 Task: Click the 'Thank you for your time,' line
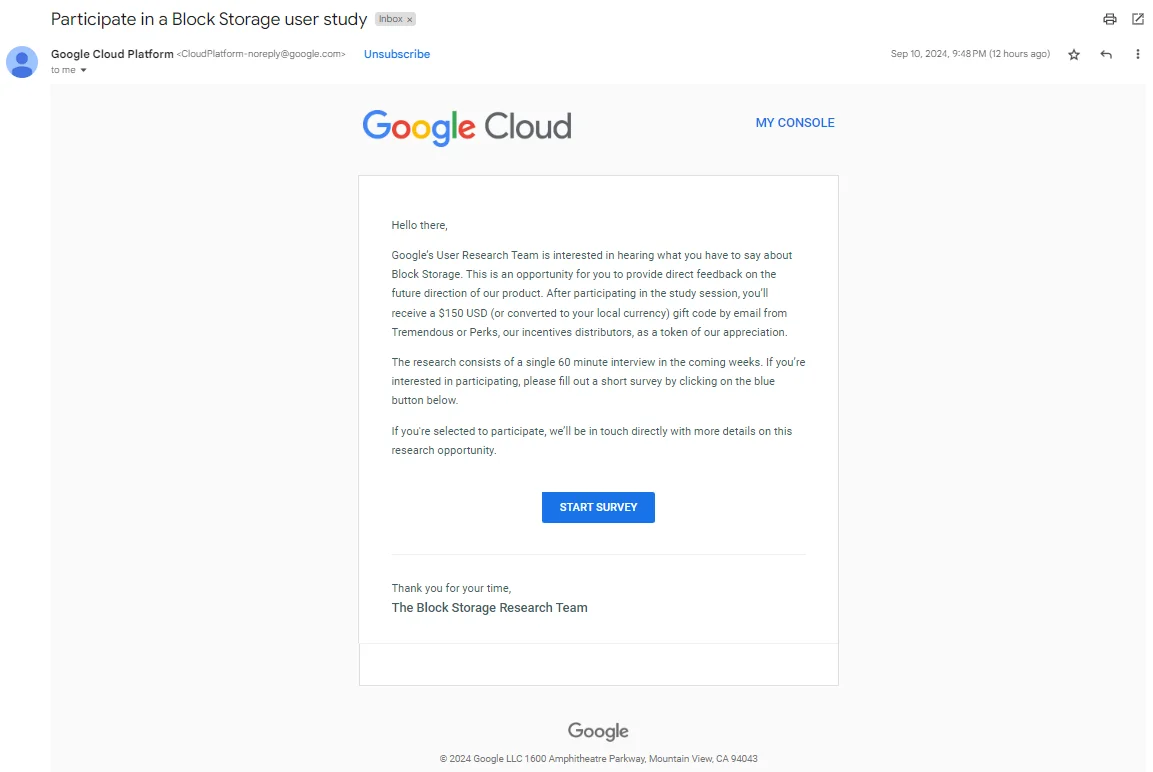tap(451, 588)
